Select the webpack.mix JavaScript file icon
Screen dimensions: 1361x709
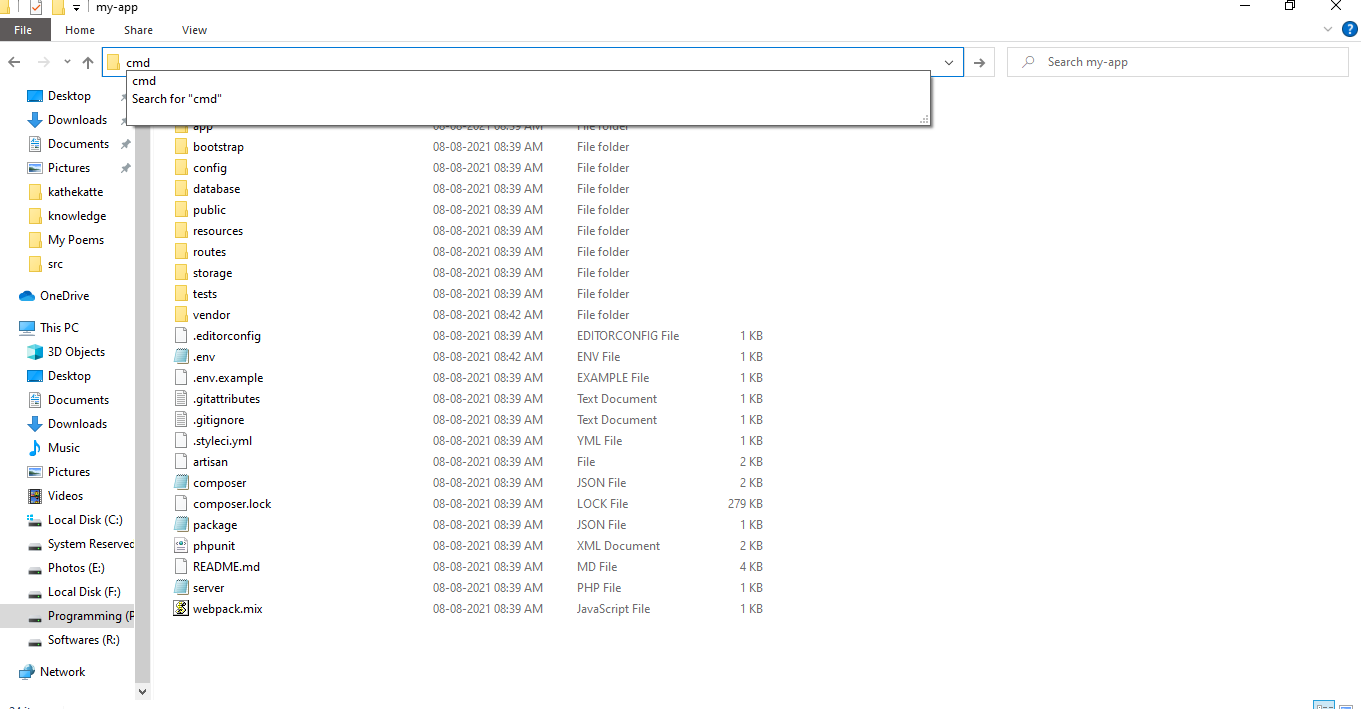[181, 609]
